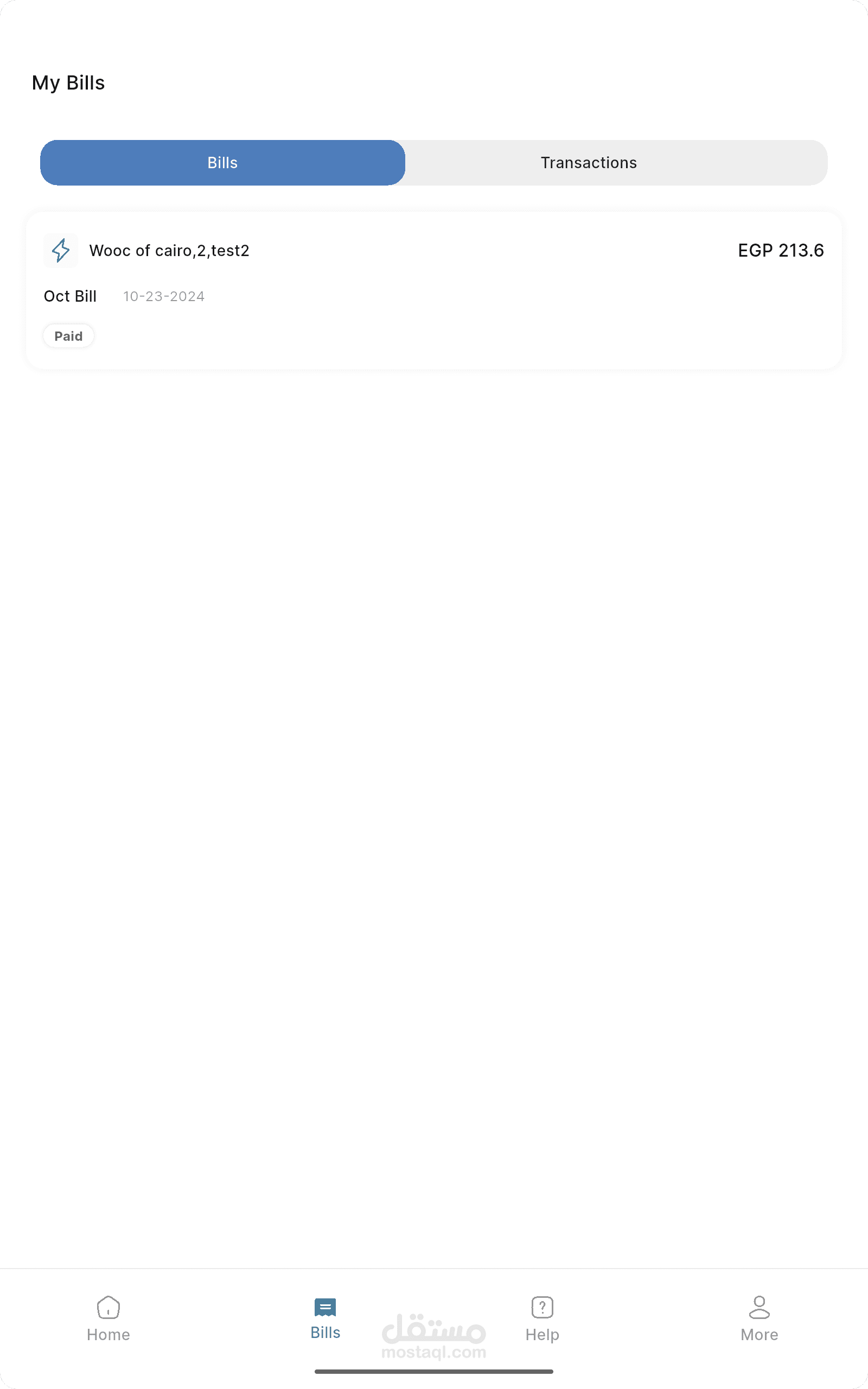The image size is (868, 1389).
Task: Click the My Bills page title
Action: (68, 82)
